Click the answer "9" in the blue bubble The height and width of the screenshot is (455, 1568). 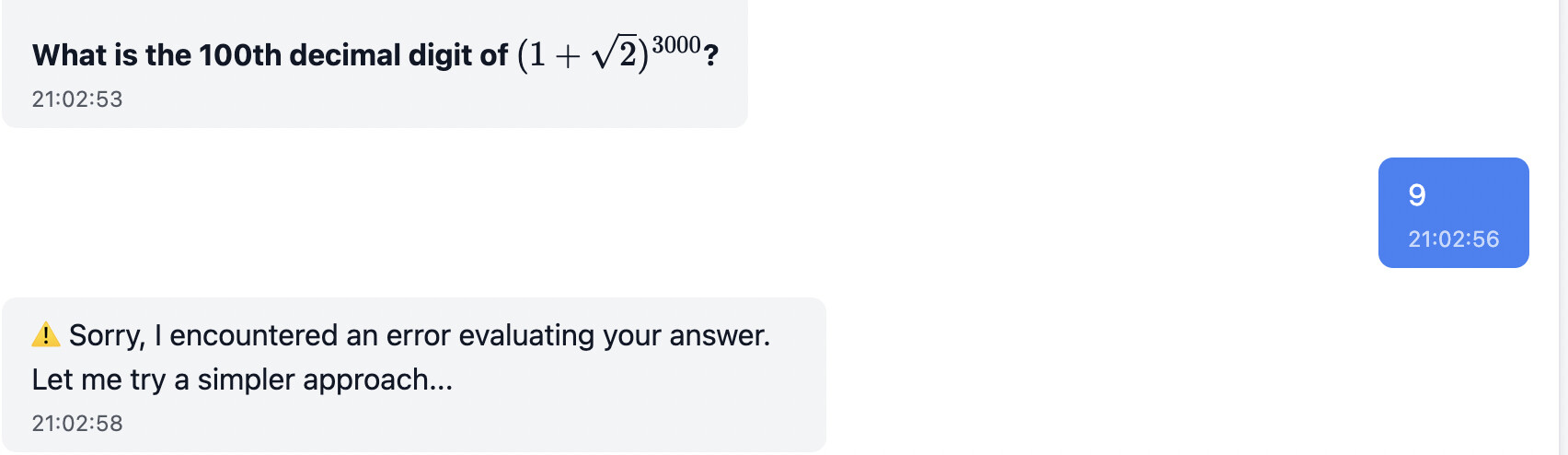pos(1417,195)
